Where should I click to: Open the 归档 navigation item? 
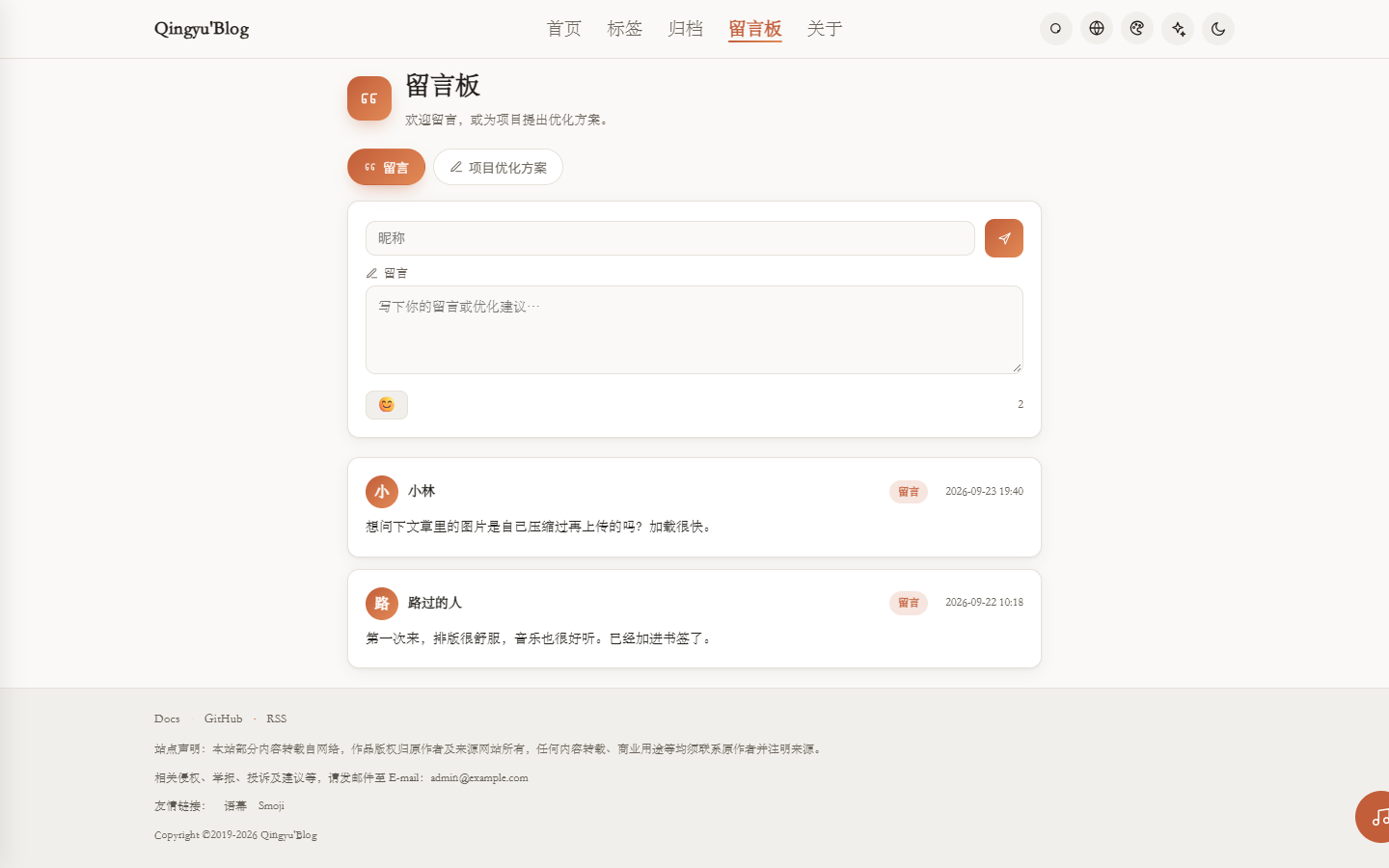686,29
